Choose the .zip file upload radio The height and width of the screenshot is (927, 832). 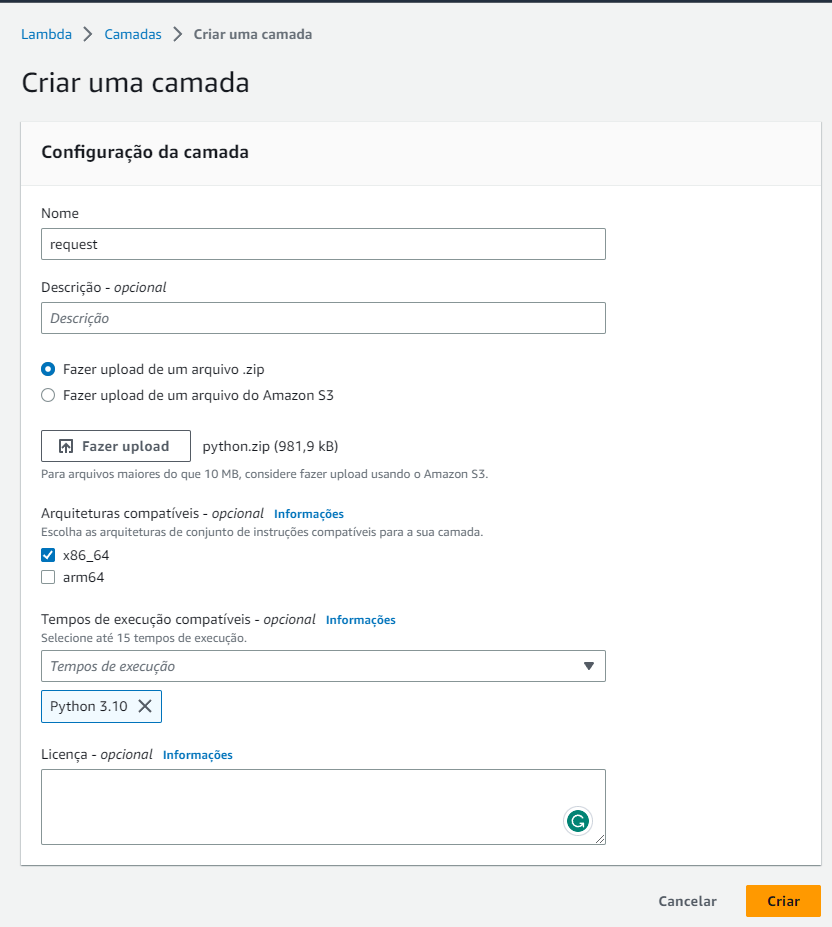click(x=48, y=369)
